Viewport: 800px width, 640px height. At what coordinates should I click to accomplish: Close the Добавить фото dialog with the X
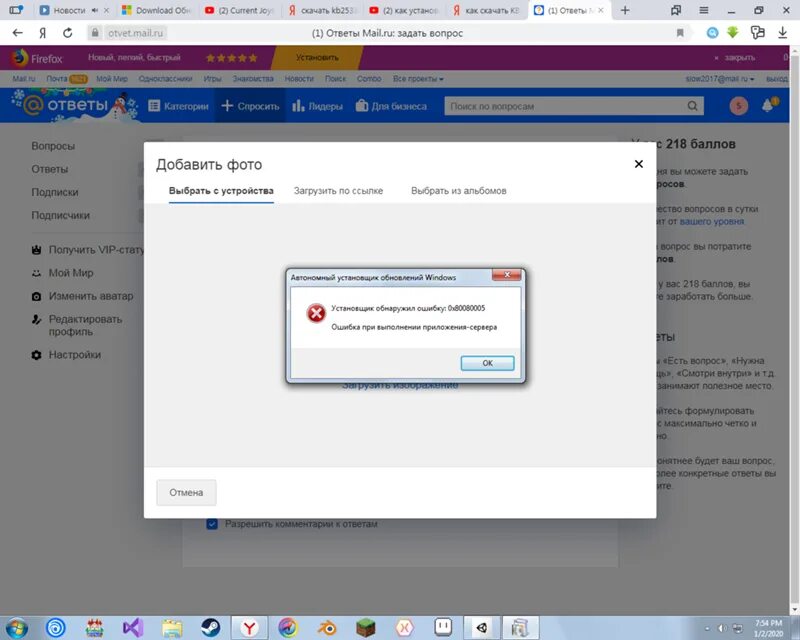point(638,164)
